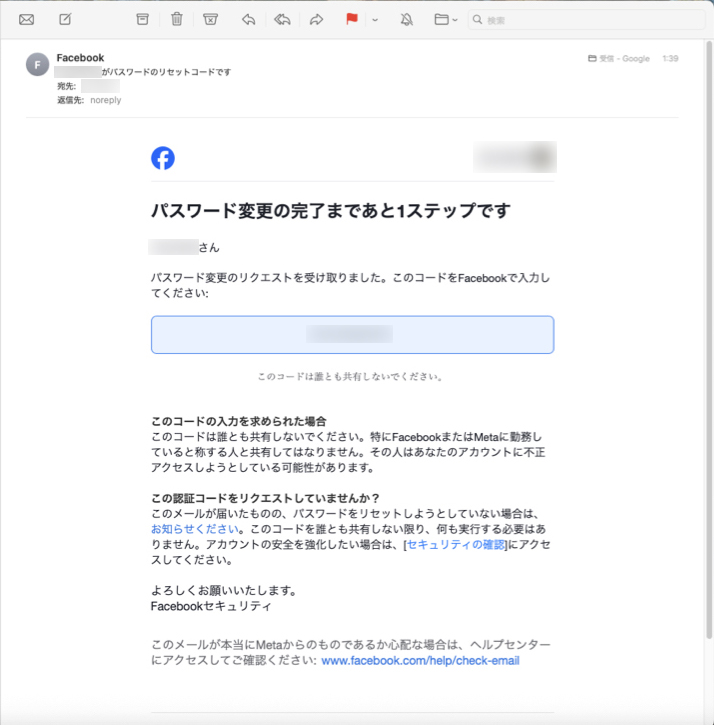Image resolution: width=714 pixels, height=725 pixels.
Task: Open the お知らせください link
Action: click(x=195, y=529)
